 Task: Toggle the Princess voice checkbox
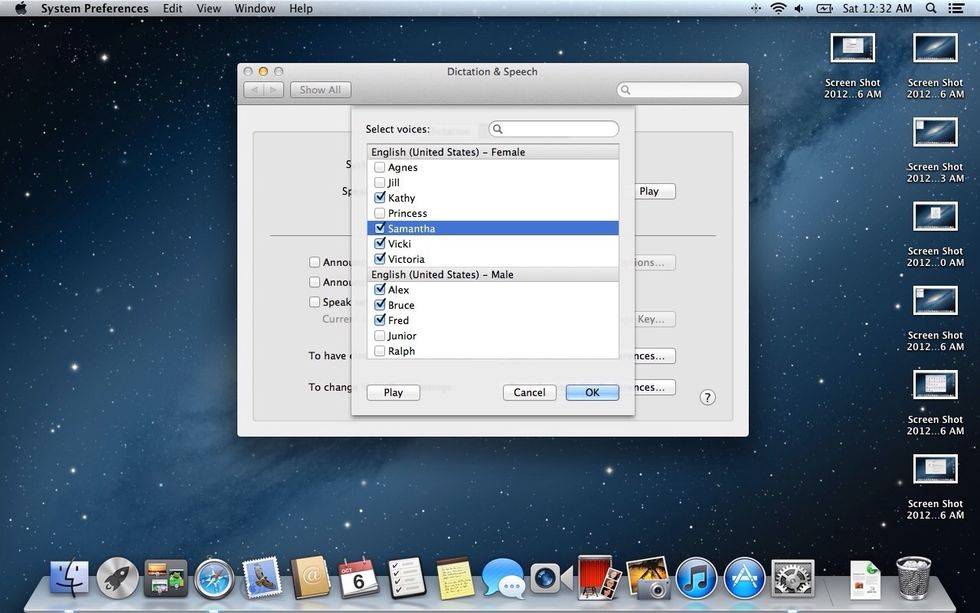tap(380, 213)
